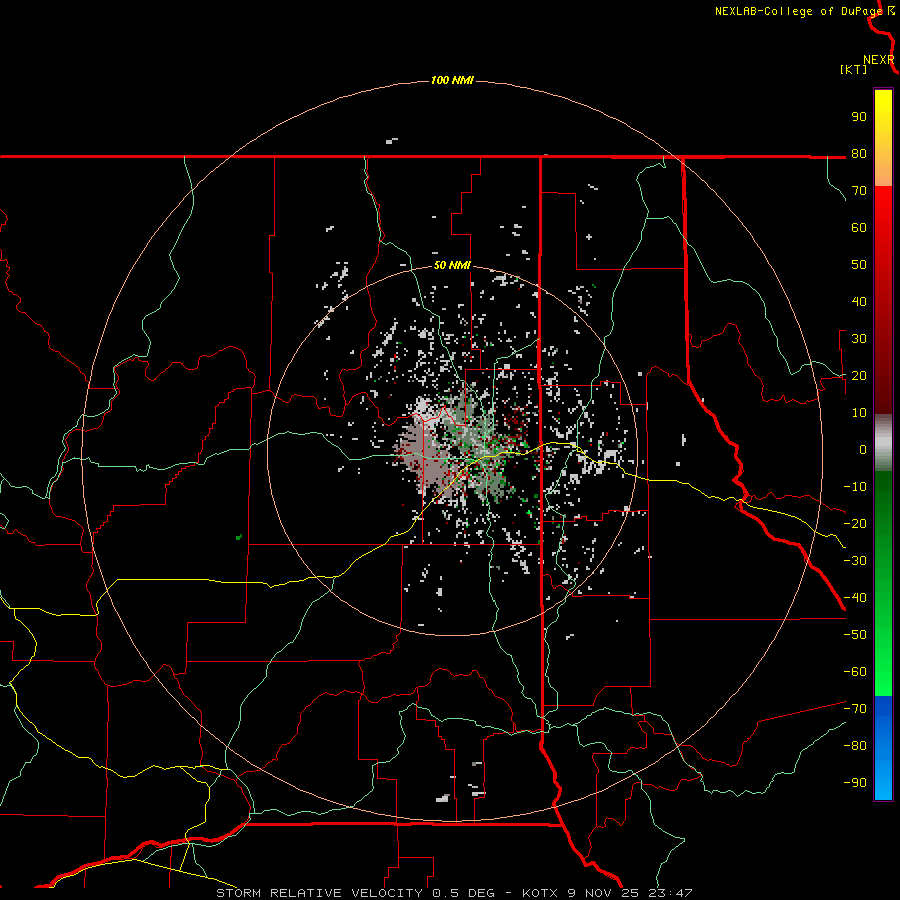900x900 pixels.
Task: Click the 0.5 DEG elevation text in footer
Action: tap(463, 893)
